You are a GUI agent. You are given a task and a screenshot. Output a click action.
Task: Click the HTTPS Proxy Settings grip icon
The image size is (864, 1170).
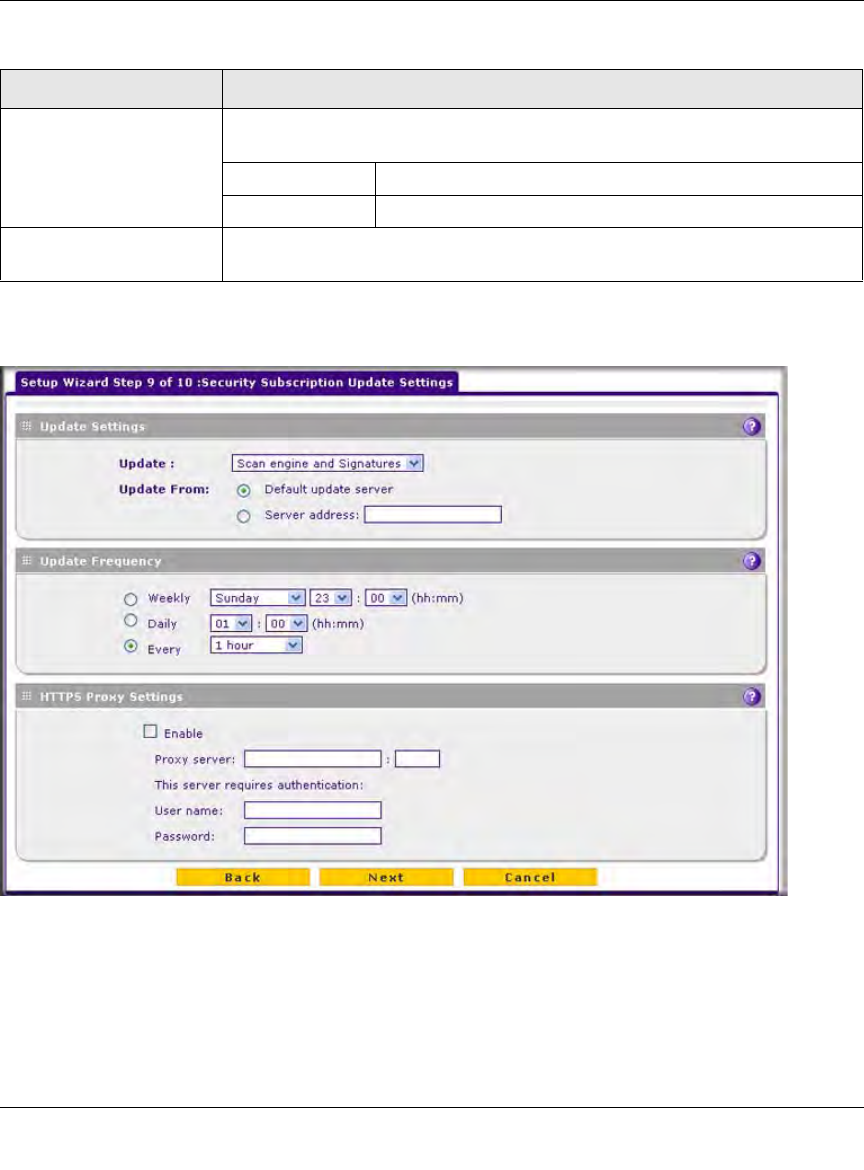point(27,696)
